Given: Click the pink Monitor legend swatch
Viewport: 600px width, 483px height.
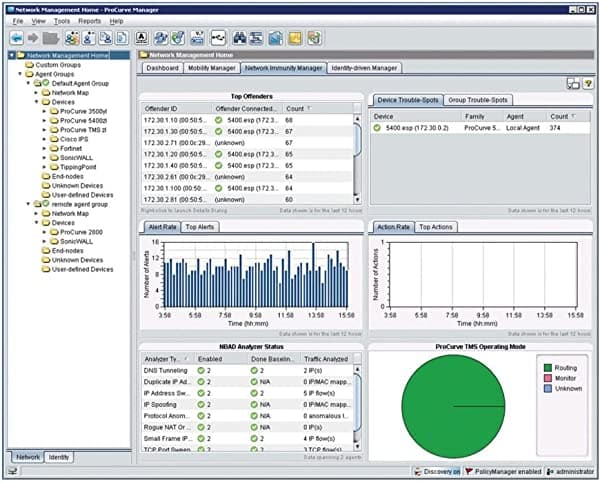Looking at the screenshot, I should pyautogui.click(x=548, y=378).
